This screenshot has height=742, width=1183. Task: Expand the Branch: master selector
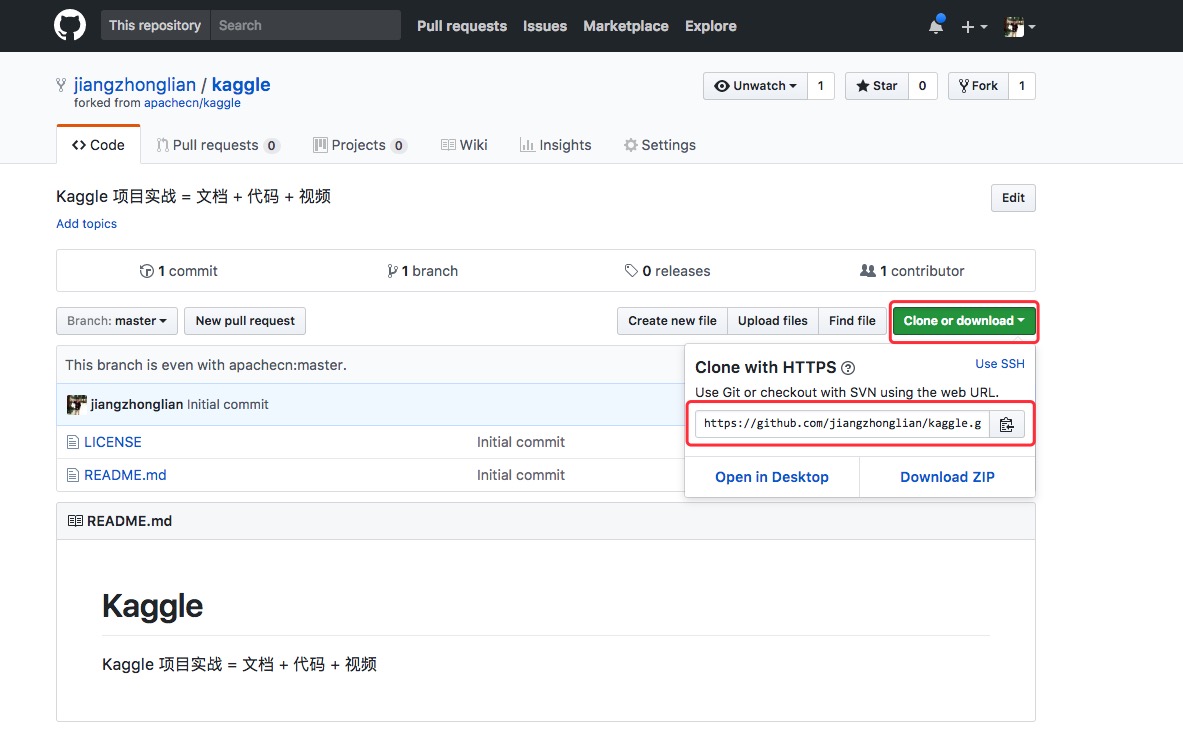117,321
